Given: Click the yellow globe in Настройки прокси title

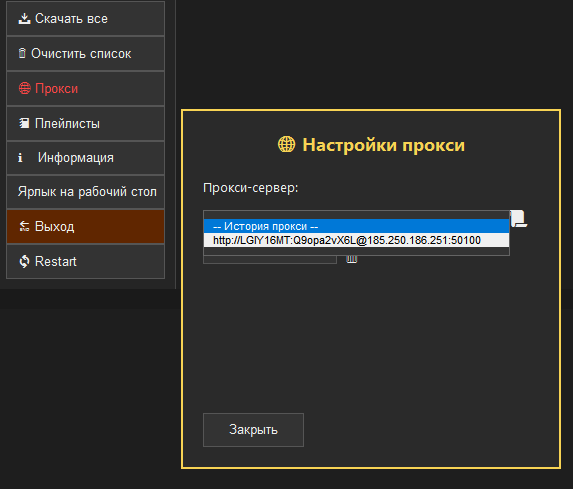Looking at the screenshot, I should click(286, 144).
